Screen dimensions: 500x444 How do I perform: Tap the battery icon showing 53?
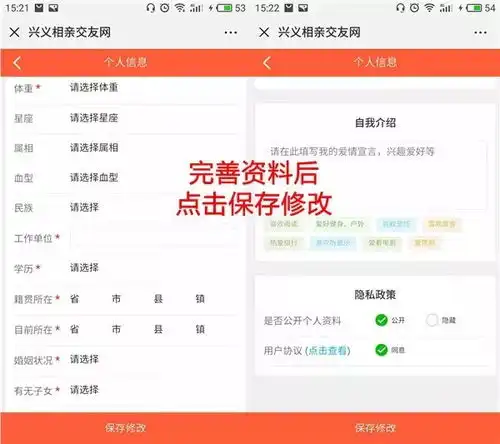[x=225, y=8]
